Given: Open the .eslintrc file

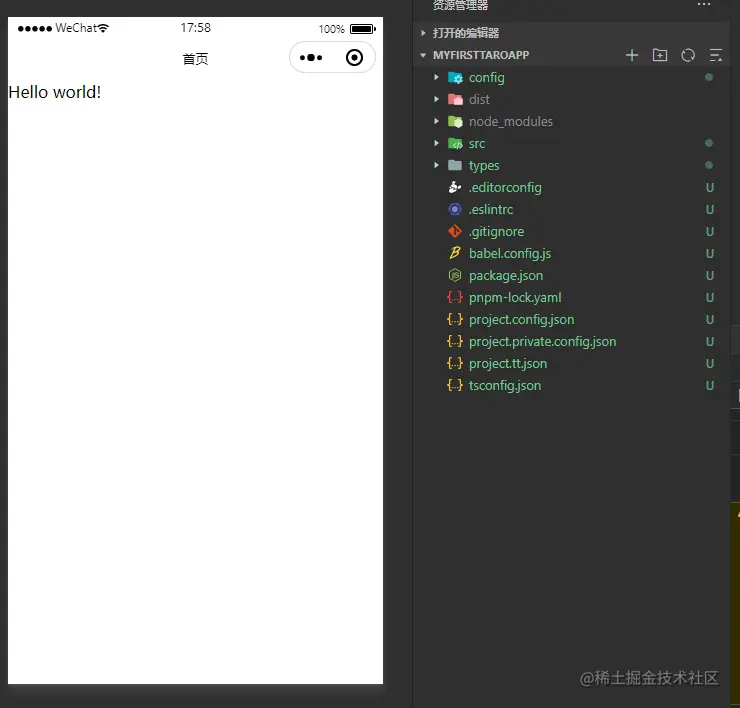Looking at the screenshot, I should [x=491, y=210].
